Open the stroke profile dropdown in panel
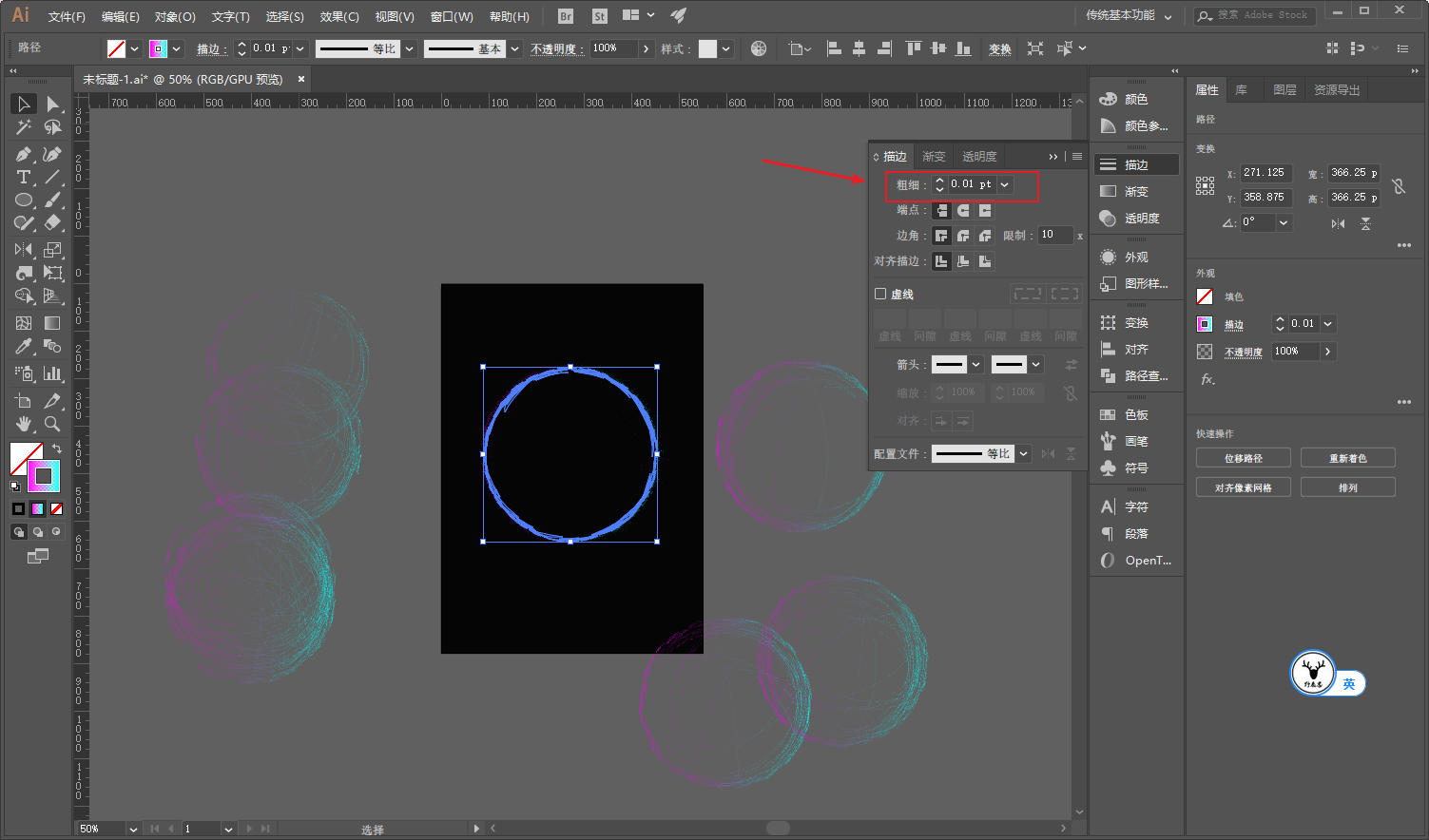1429x840 pixels. (1024, 454)
